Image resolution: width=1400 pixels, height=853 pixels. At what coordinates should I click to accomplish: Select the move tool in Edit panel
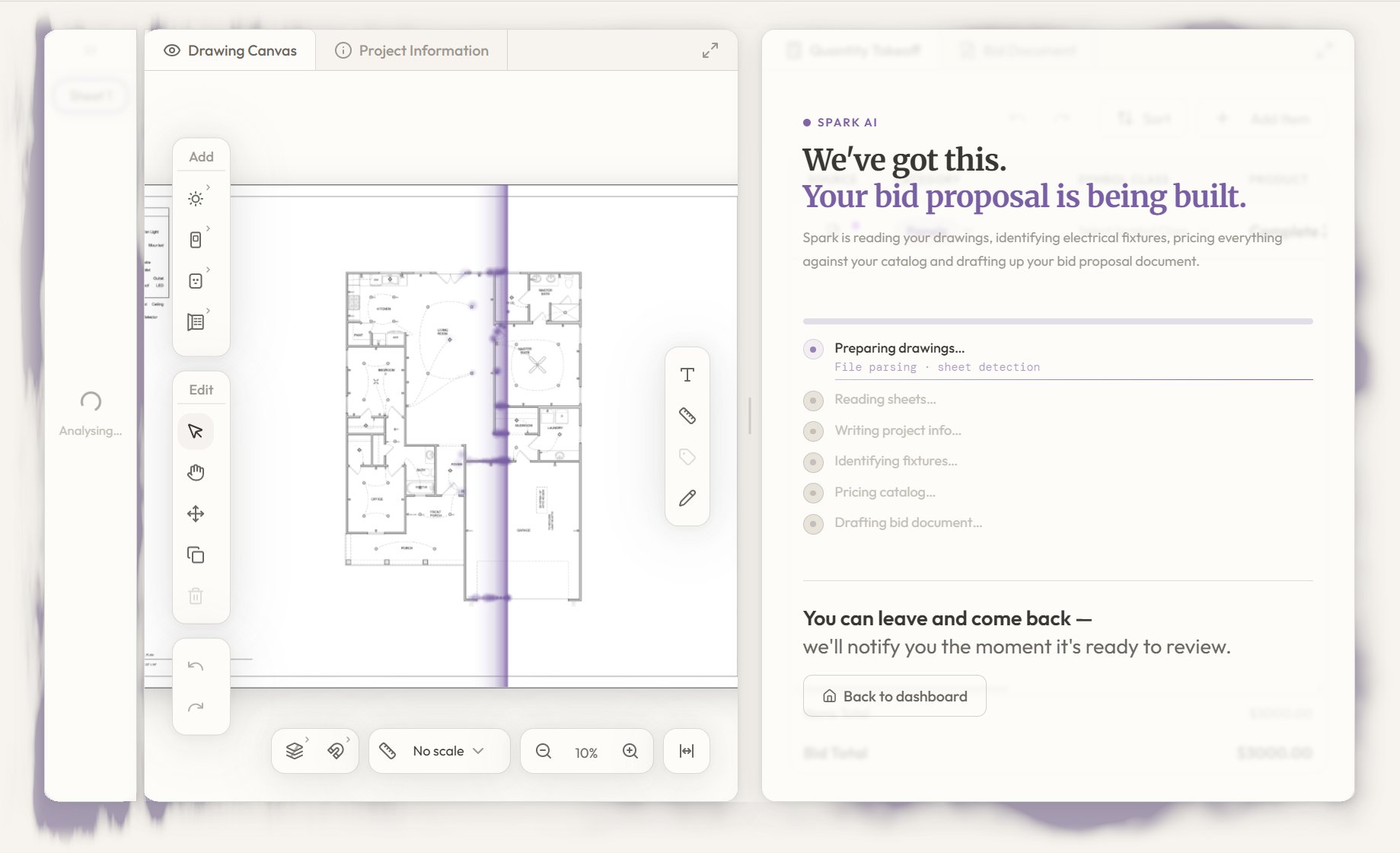coord(196,513)
